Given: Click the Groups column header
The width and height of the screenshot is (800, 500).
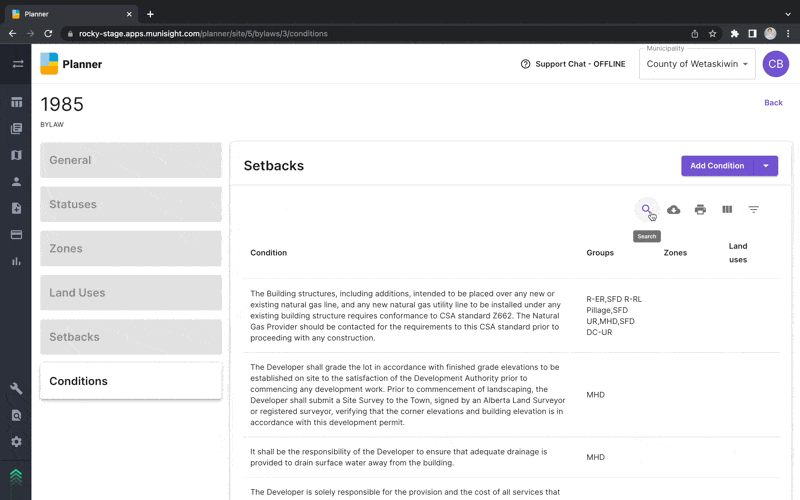Looking at the screenshot, I should coord(600,253).
